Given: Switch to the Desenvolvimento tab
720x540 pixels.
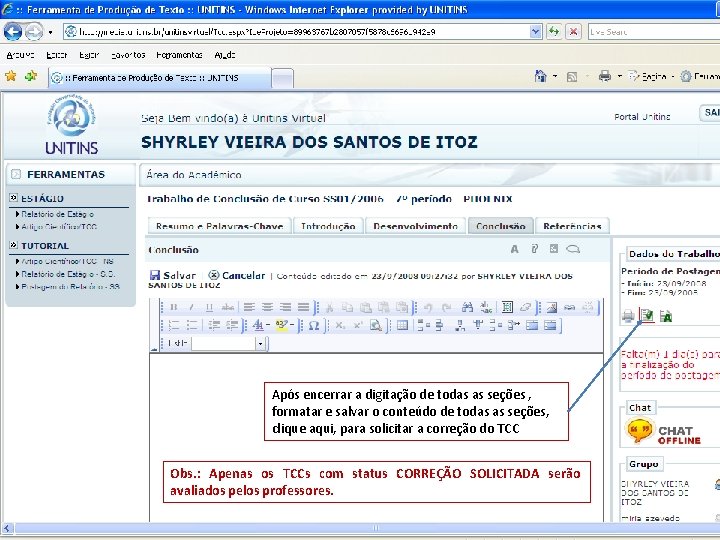Looking at the screenshot, I should point(416,226).
